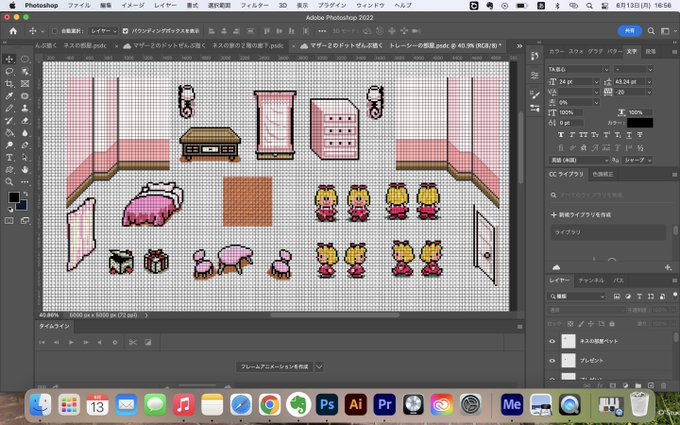Screen dimensions: 680x425
Task: Switch to the チャンネル tab
Action: 591,281
